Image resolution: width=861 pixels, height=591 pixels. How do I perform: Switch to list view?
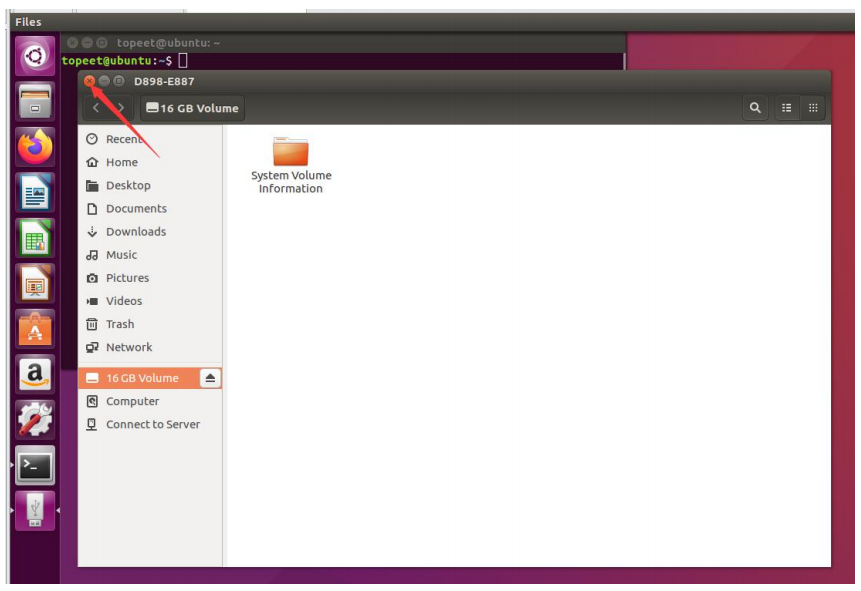tap(787, 108)
